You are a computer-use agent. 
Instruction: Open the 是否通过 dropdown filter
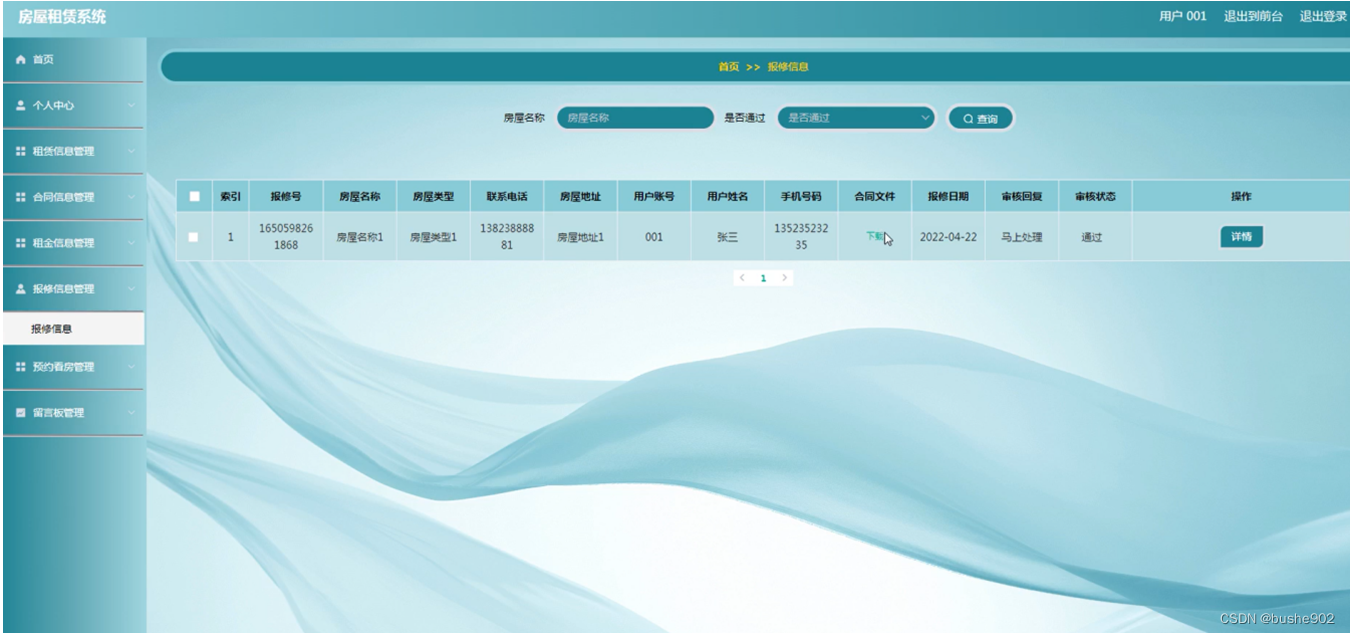click(x=856, y=118)
